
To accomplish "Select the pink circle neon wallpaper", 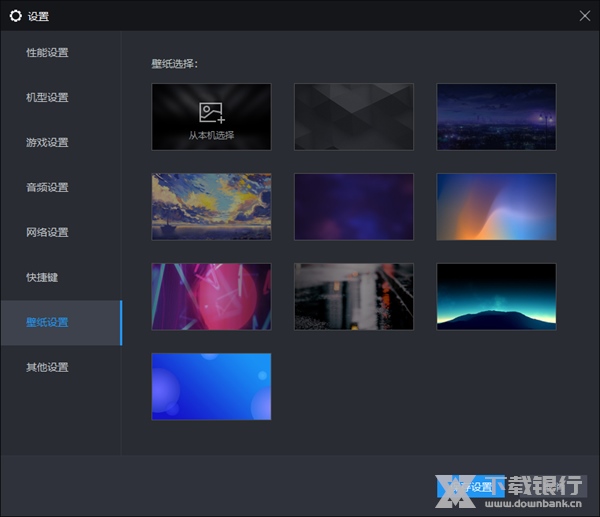I will click(x=211, y=297).
